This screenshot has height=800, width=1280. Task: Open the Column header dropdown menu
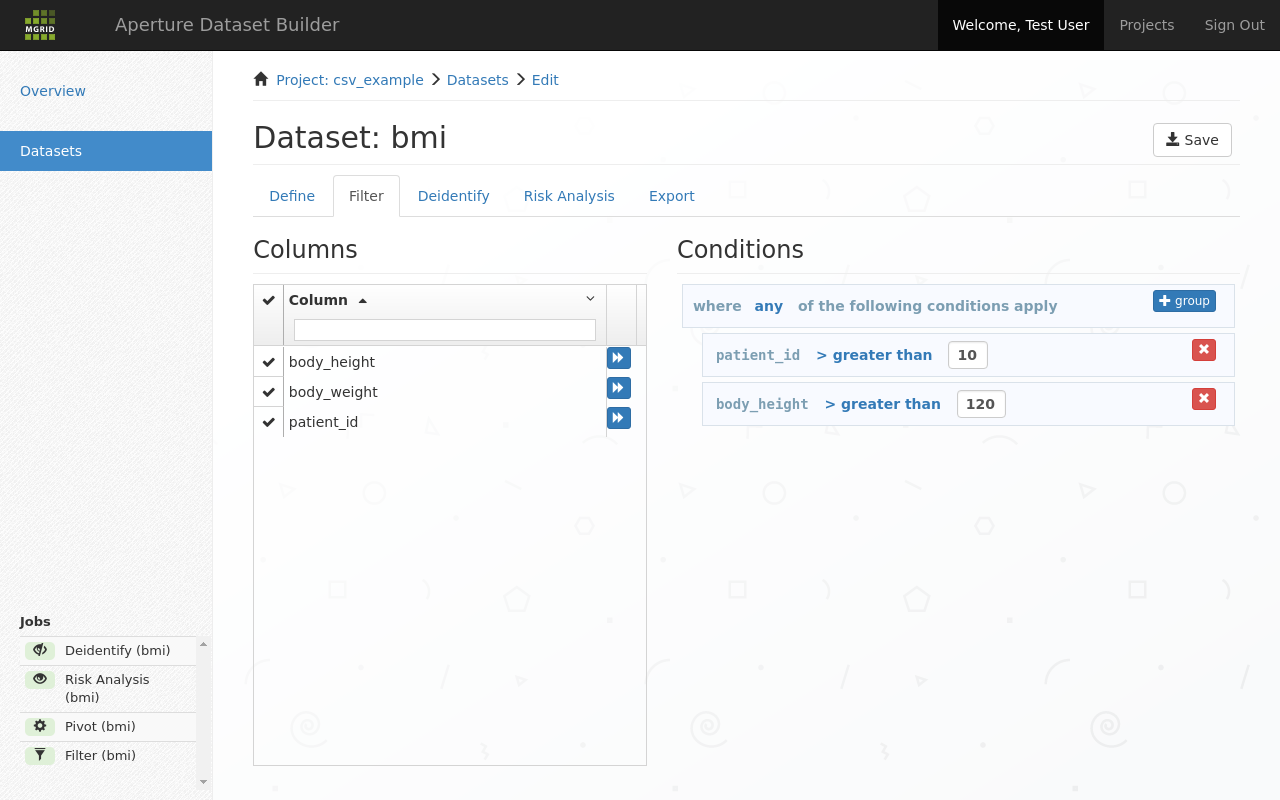click(590, 298)
